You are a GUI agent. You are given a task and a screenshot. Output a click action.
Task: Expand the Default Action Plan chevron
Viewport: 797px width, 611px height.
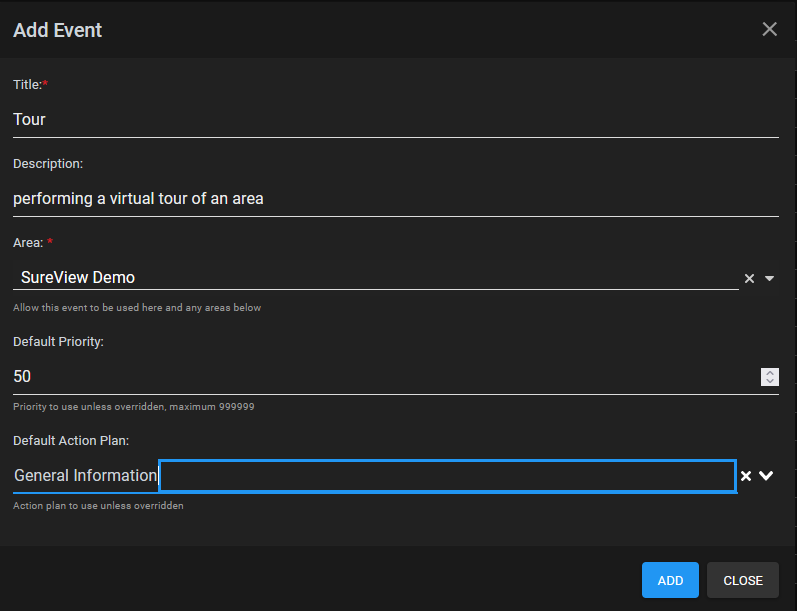[x=766, y=476]
